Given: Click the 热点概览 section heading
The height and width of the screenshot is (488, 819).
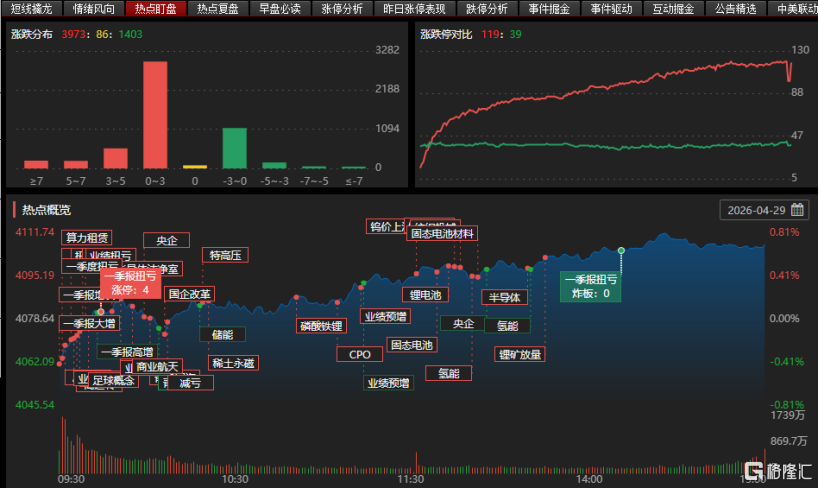Looking at the screenshot, I should tap(46, 210).
